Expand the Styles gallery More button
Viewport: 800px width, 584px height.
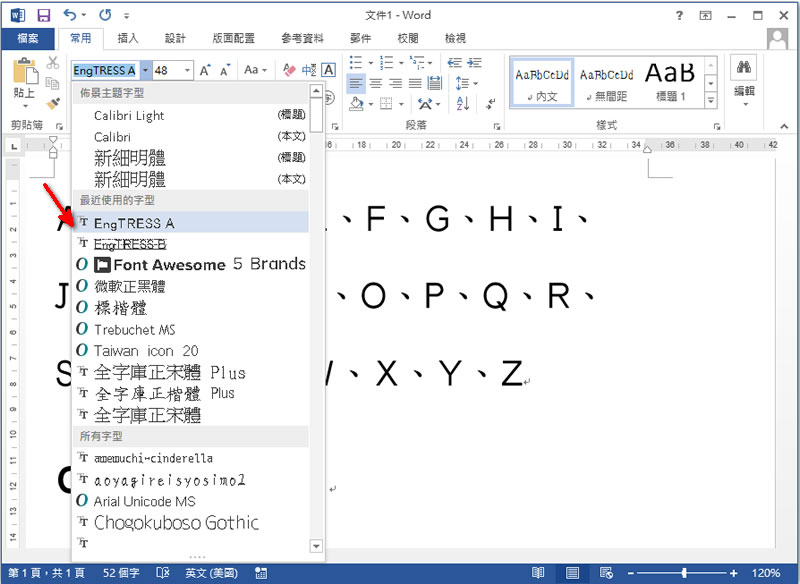tap(711, 101)
